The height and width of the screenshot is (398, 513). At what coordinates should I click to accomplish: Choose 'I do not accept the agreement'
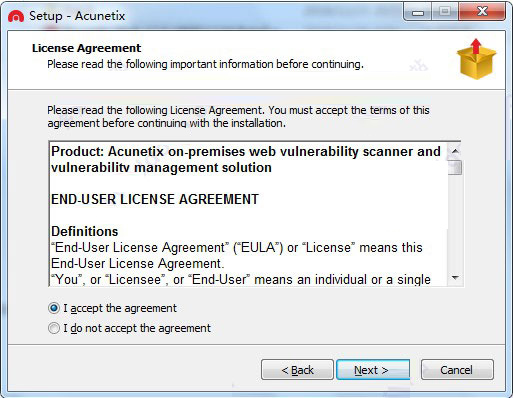coord(54,328)
